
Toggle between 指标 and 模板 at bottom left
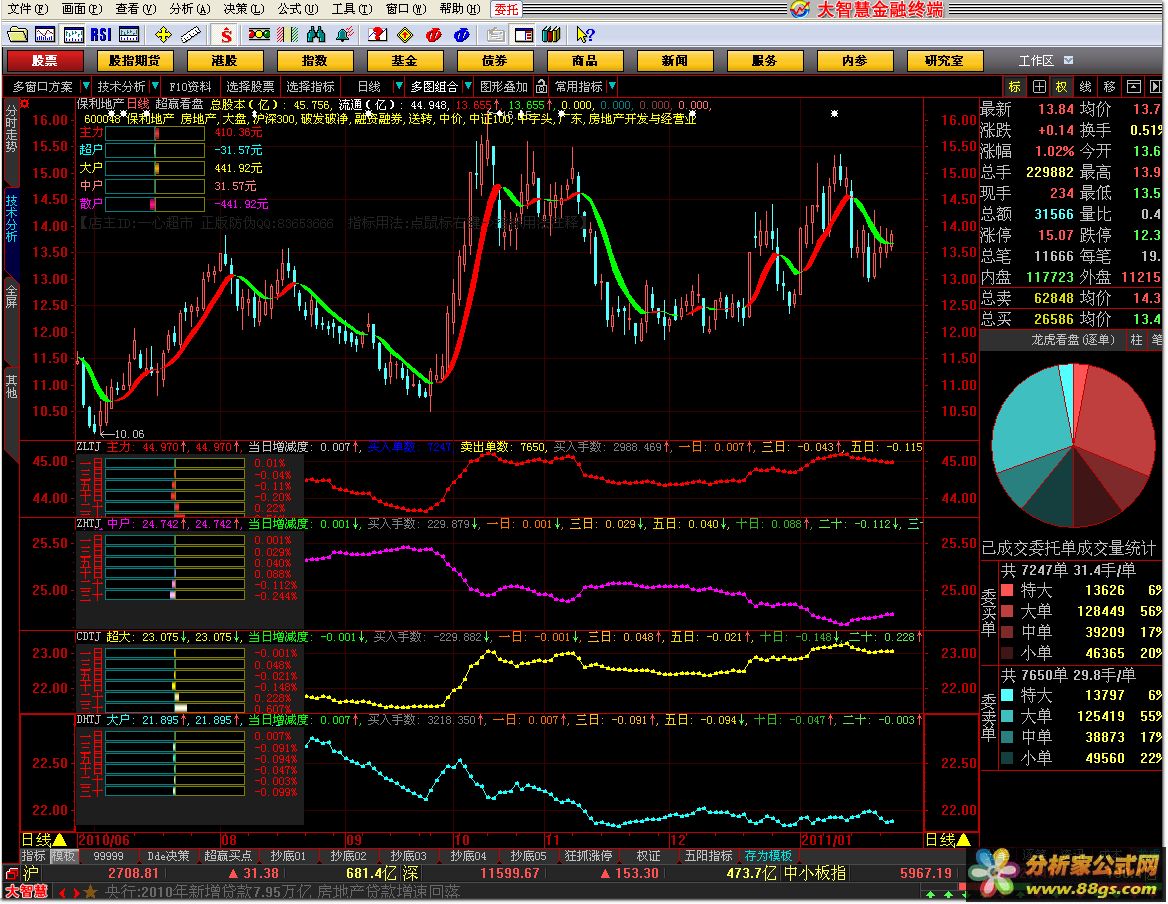[x=48, y=856]
